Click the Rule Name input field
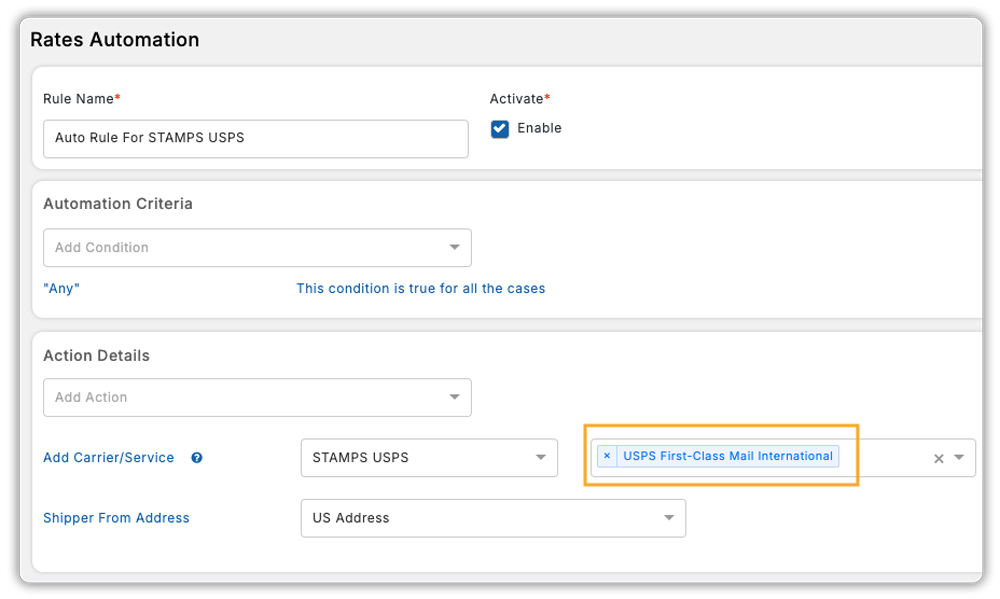The width and height of the screenshot is (1000, 599). pos(256,138)
